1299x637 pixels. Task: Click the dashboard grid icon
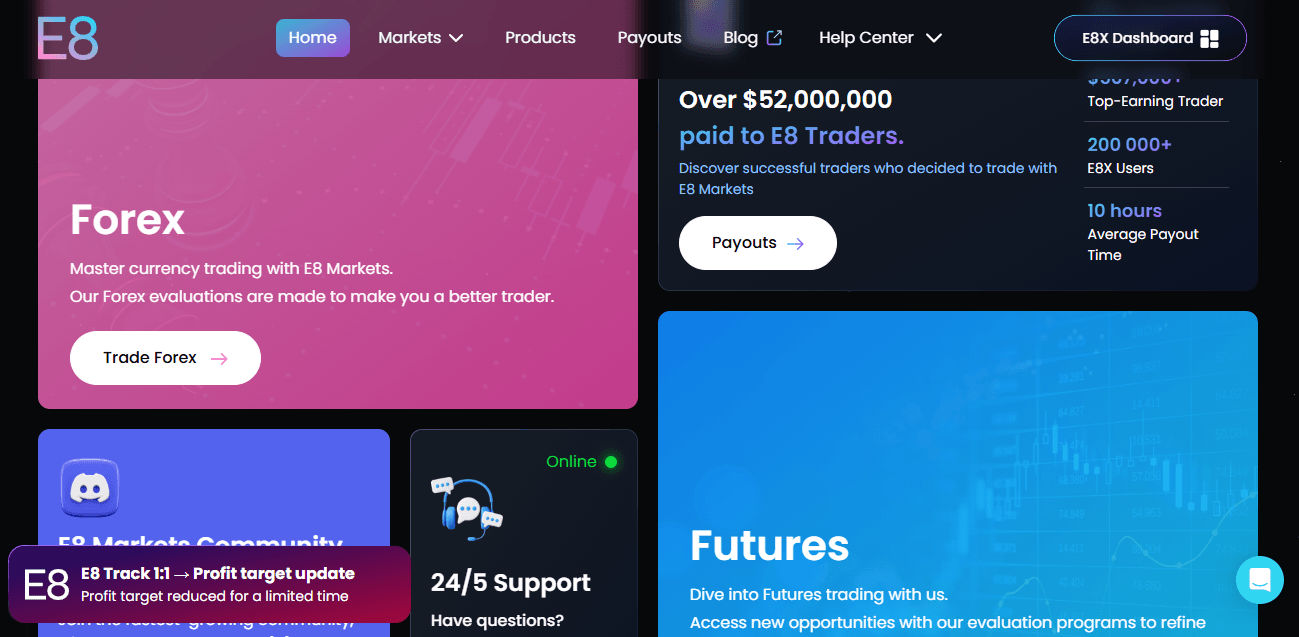1209,39
